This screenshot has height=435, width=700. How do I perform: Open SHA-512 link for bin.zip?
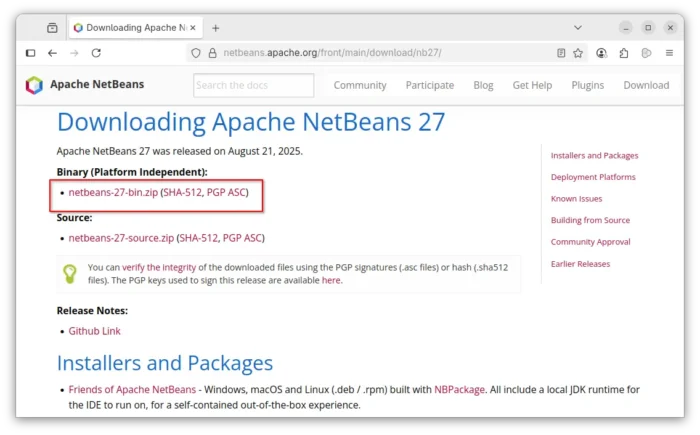pyautogui.click(x=182, y=192)
